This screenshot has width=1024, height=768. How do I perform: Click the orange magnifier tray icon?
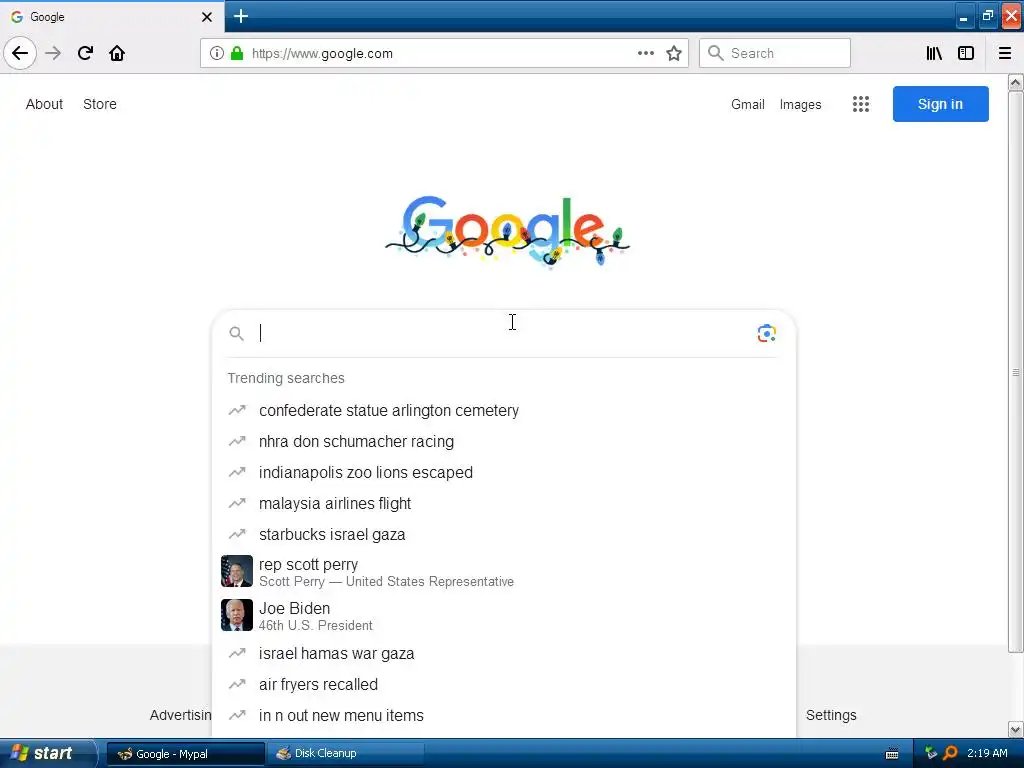[950, 753]
